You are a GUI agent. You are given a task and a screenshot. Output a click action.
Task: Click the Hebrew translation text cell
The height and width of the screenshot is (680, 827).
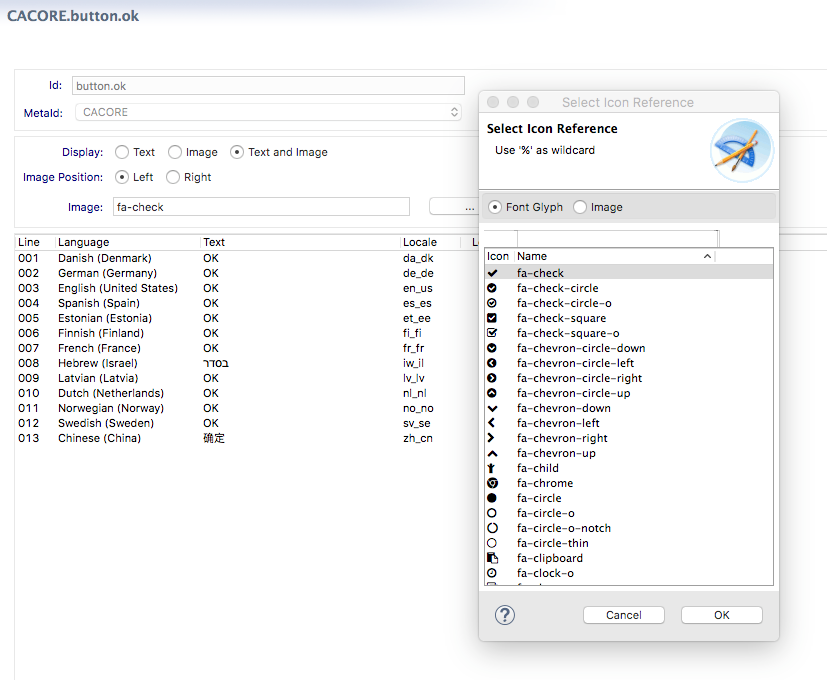216,363
